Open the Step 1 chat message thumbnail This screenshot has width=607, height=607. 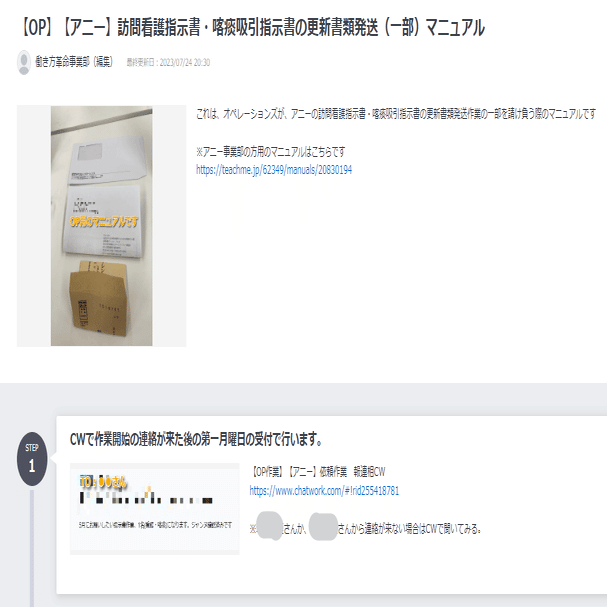pos(154,509)
